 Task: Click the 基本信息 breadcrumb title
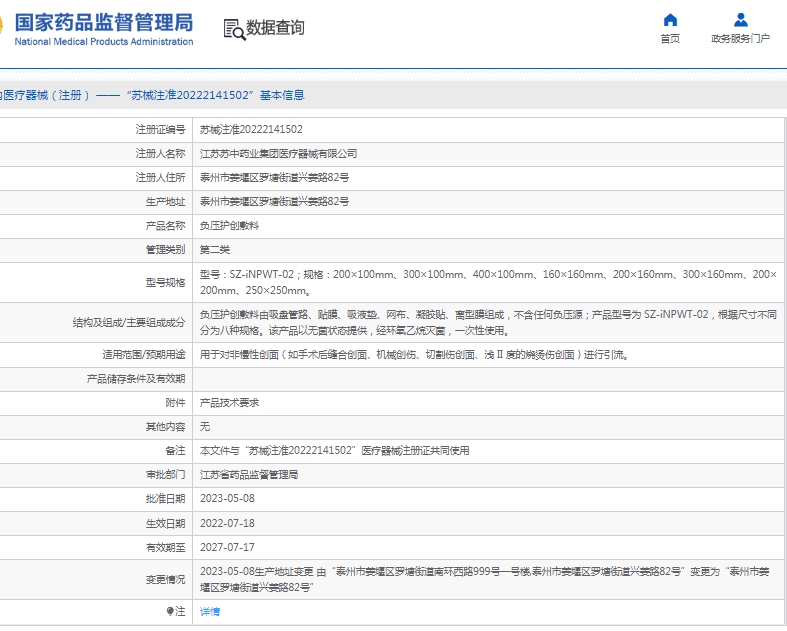coord(282,96)
